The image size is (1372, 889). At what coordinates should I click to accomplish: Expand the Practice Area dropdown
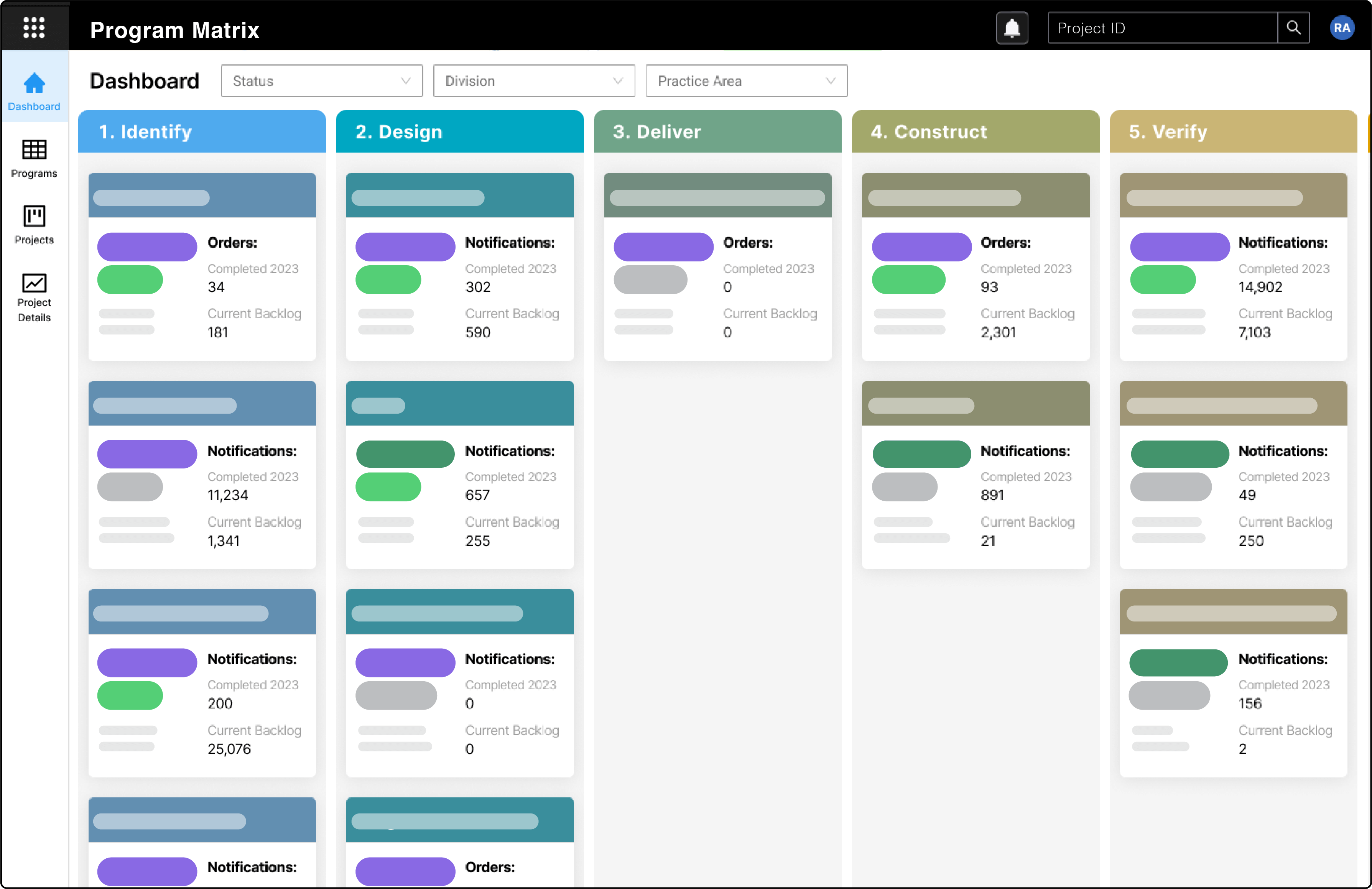(745, 81)
